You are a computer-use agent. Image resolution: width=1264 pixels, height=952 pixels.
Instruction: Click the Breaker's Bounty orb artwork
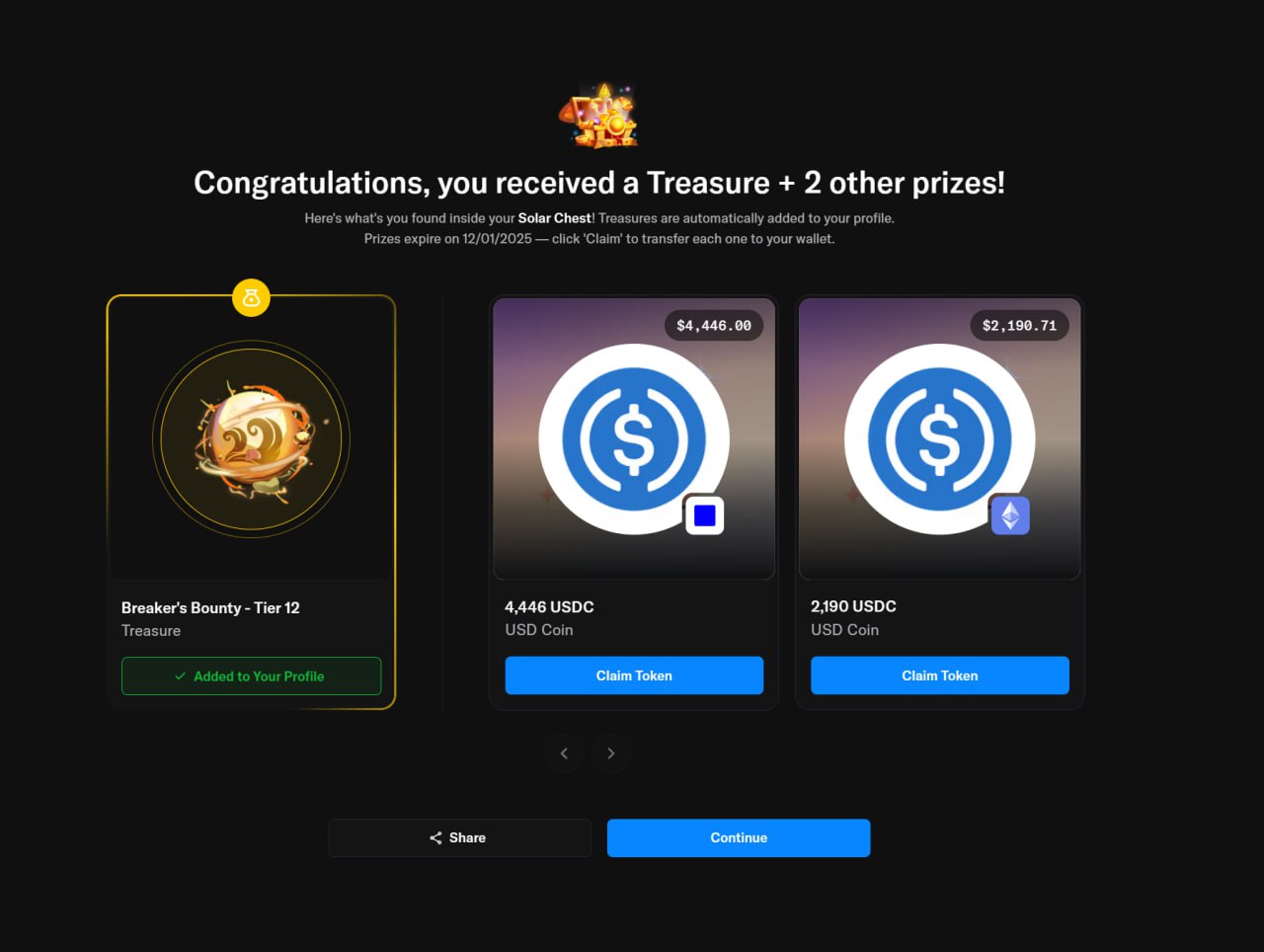point(251,439)
